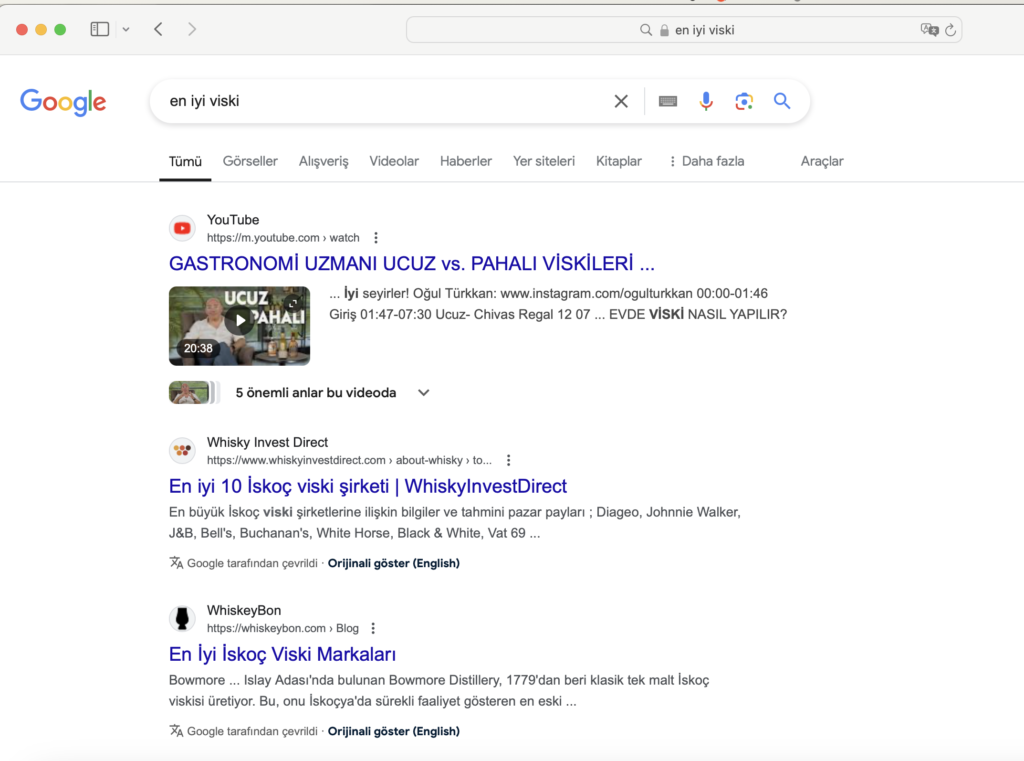The width and height of the screenshot is (1024, 761).
Task: Open the Araçlar tools button
Action: (x=822, y=161)
